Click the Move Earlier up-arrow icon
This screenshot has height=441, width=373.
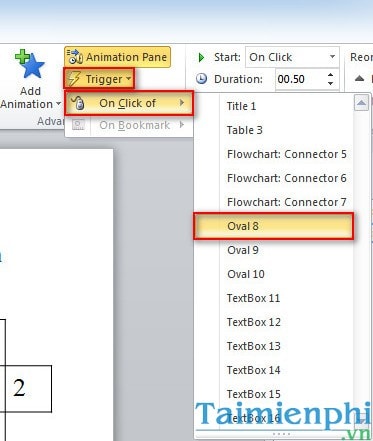359,79
